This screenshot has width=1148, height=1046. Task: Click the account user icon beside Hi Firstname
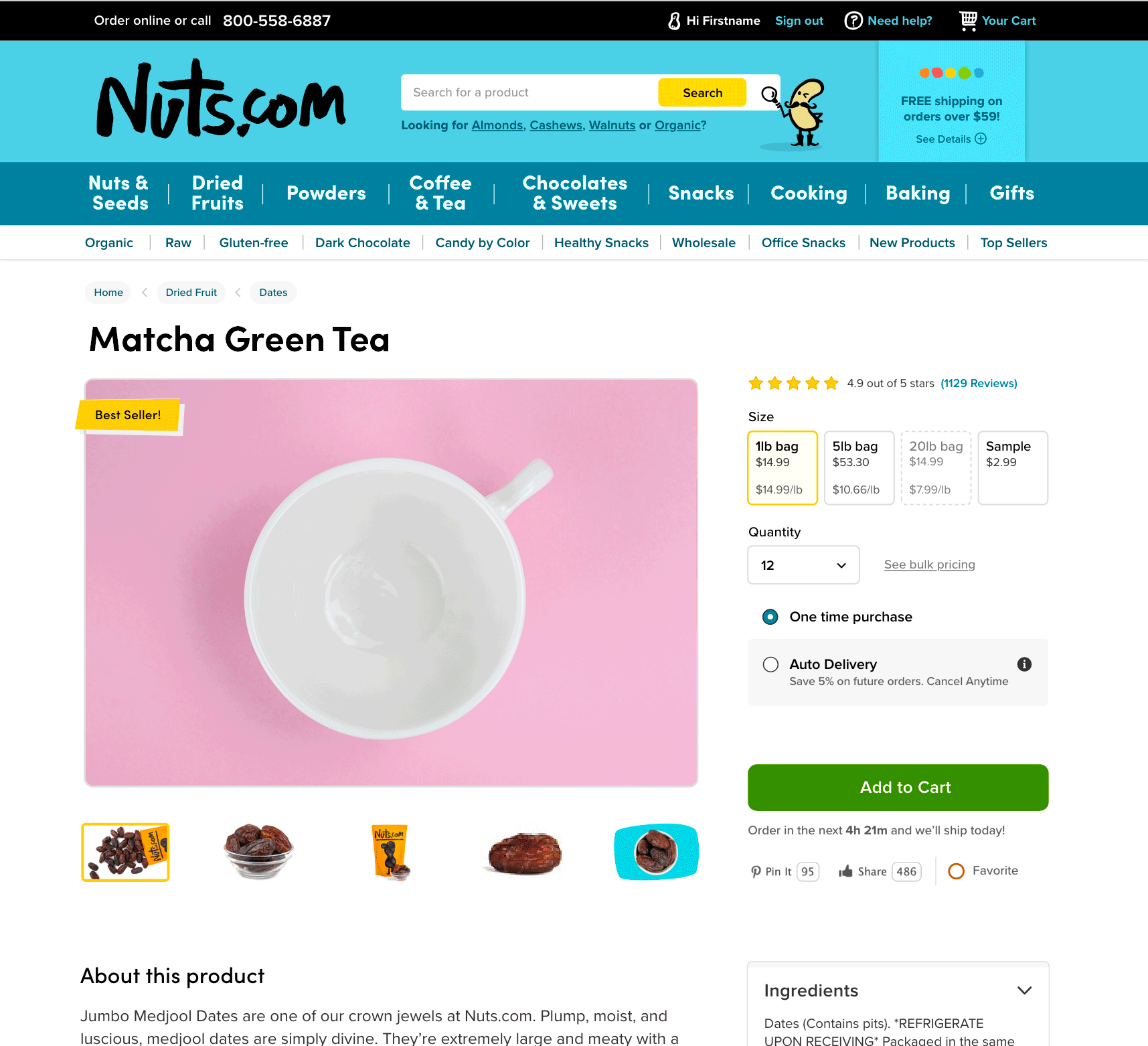[x=674, y=21]
